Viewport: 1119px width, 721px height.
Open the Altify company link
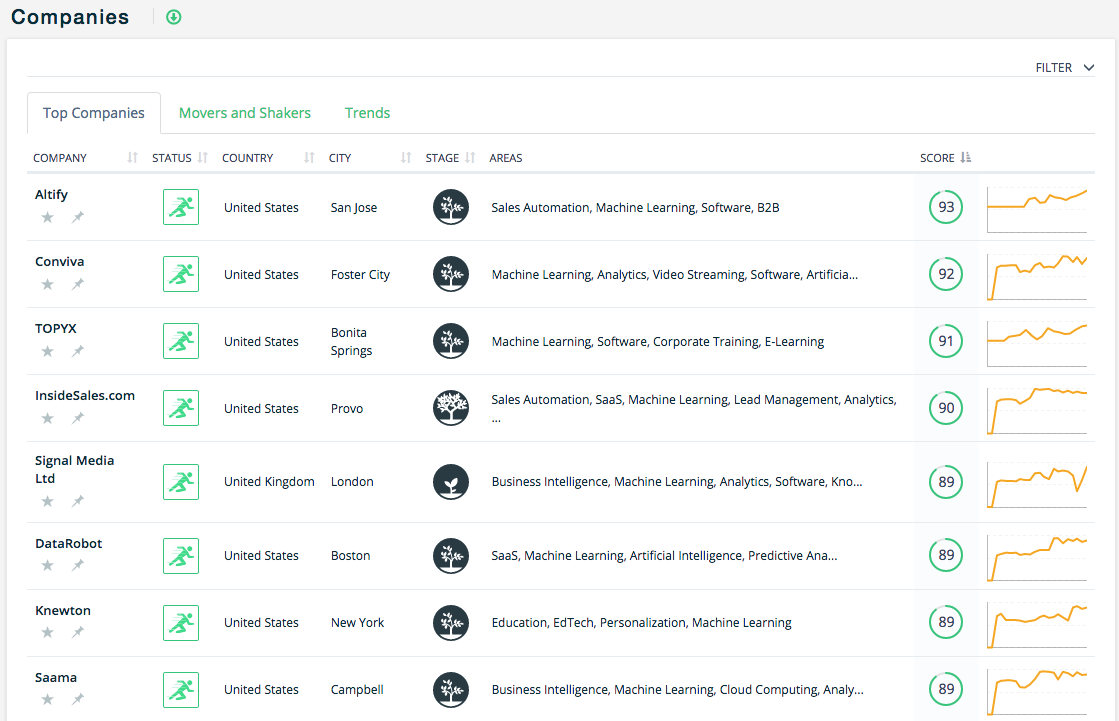51,194
